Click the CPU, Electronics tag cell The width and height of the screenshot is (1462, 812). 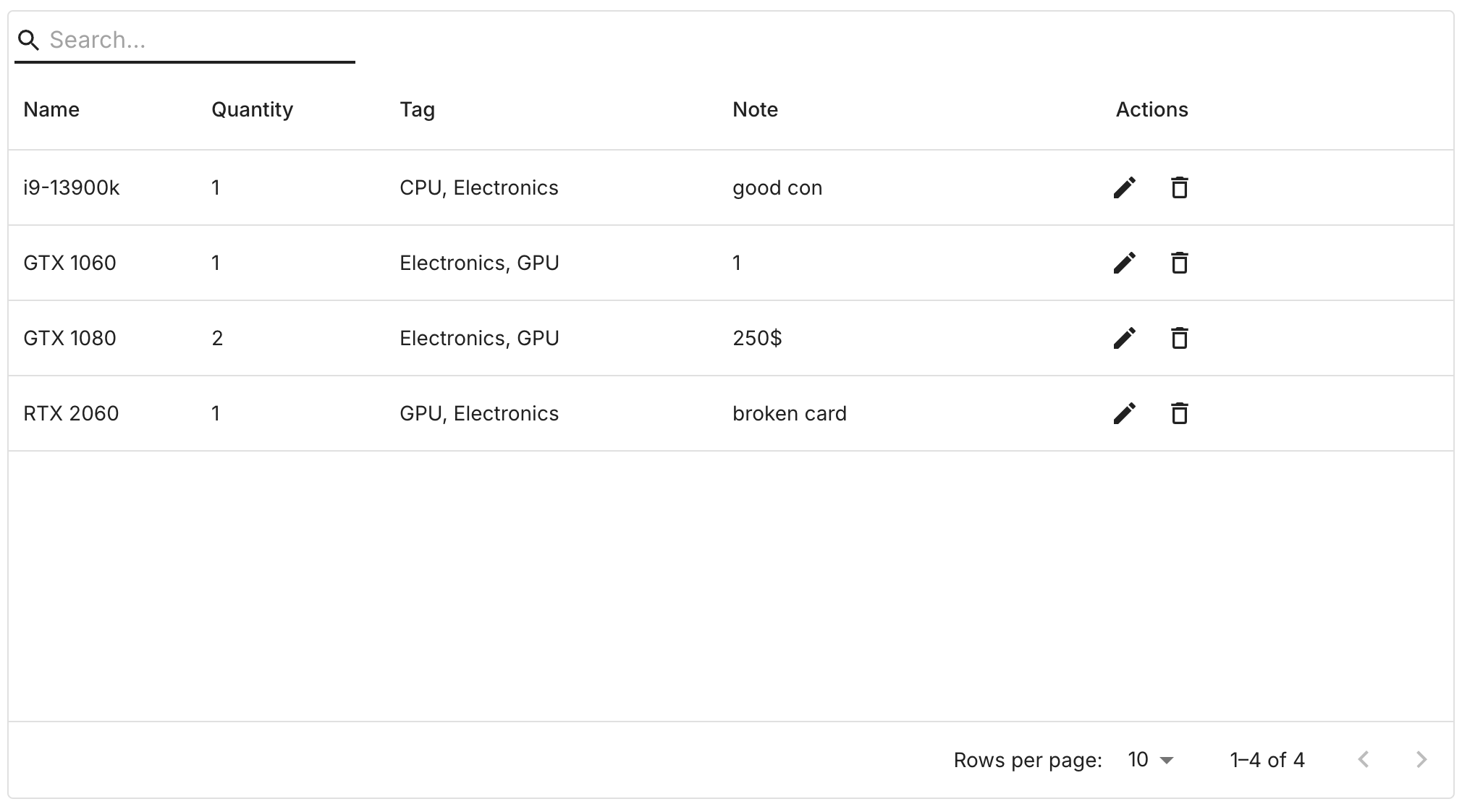478,187
